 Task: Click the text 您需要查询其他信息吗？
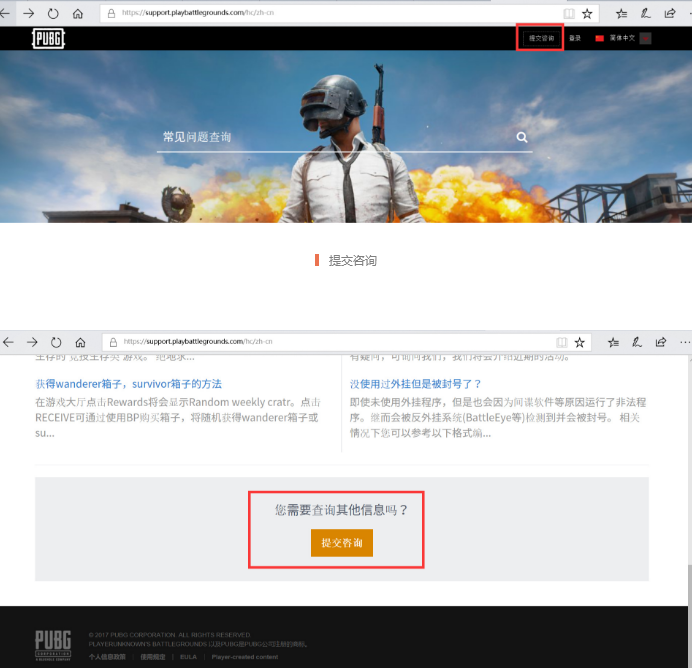coord(342,510)
